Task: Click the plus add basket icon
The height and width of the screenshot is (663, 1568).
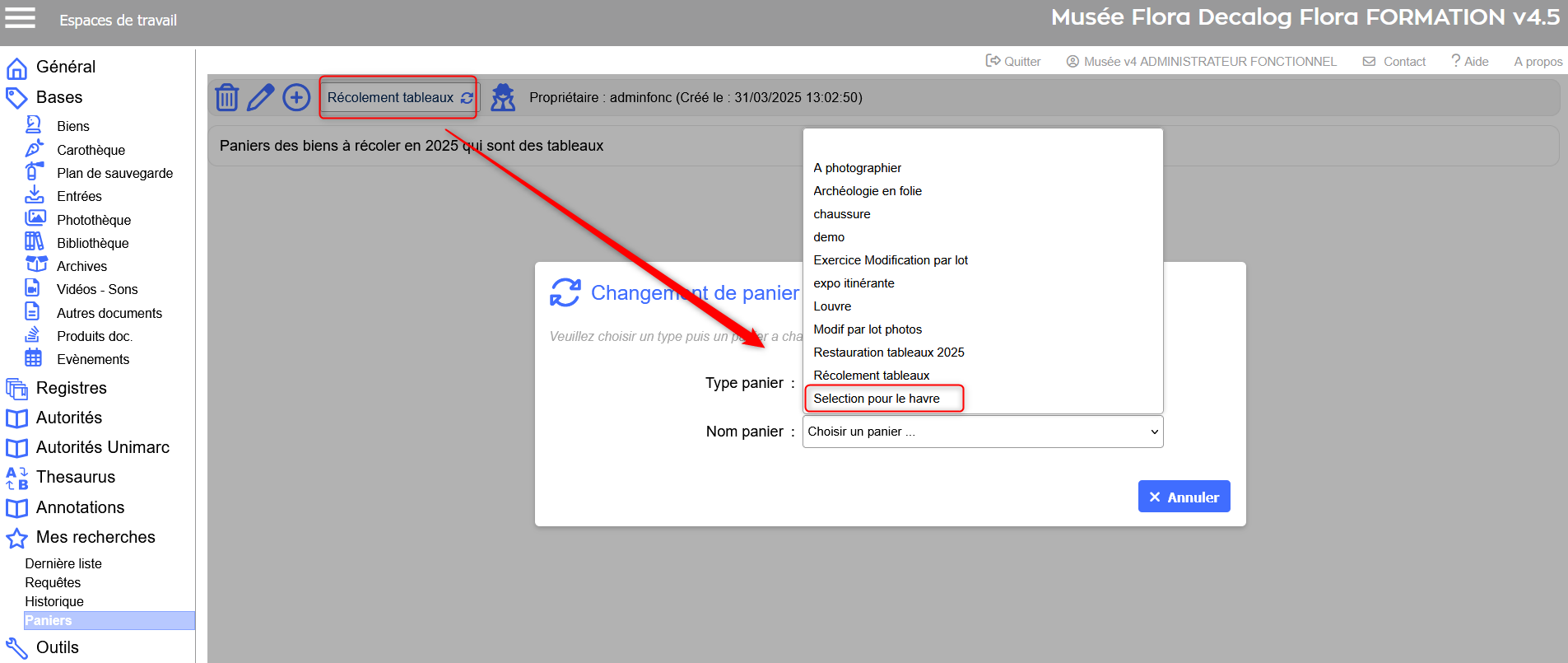Action: (x=296, y=97)
